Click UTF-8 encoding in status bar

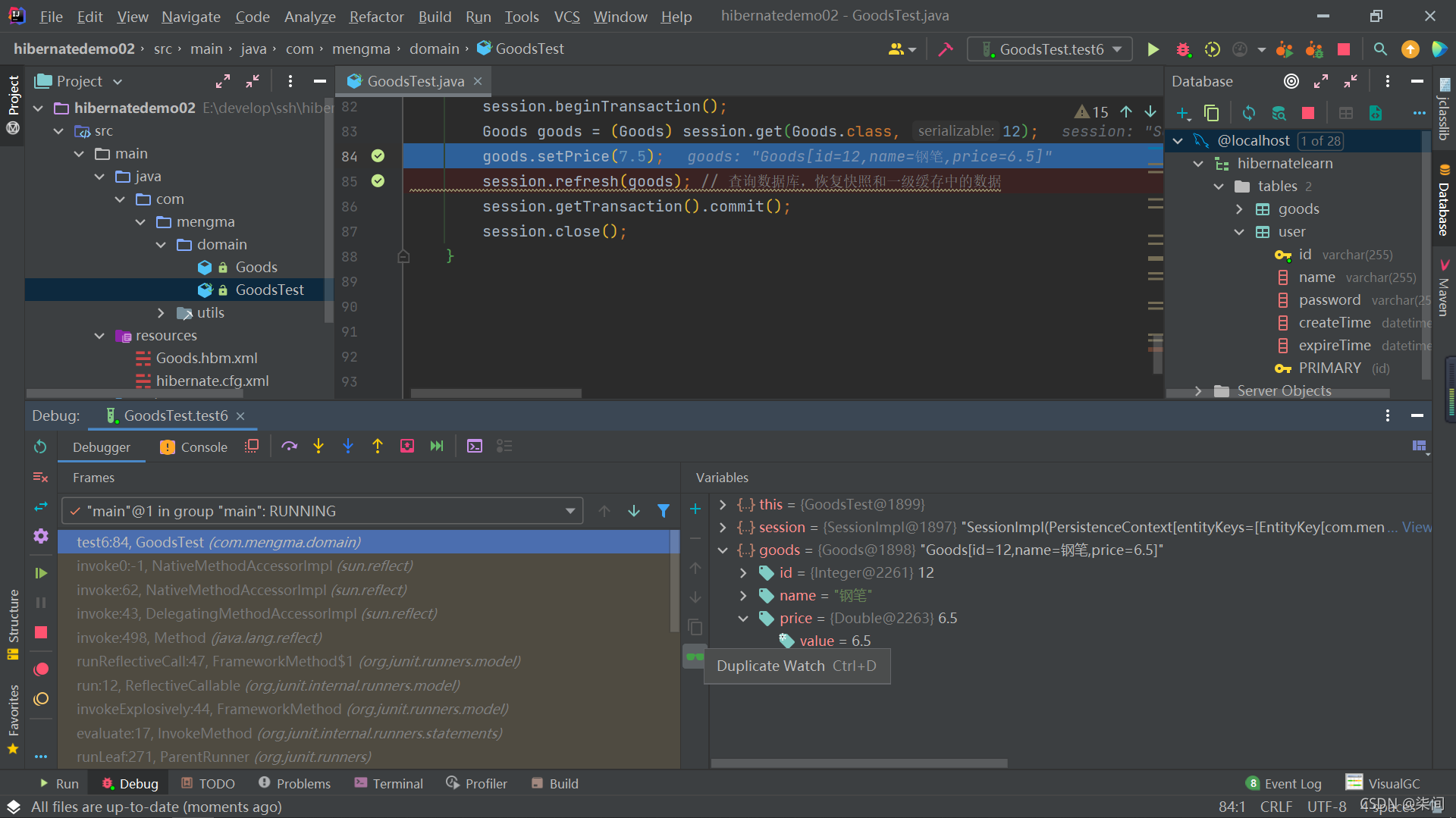coord(1326,807)
